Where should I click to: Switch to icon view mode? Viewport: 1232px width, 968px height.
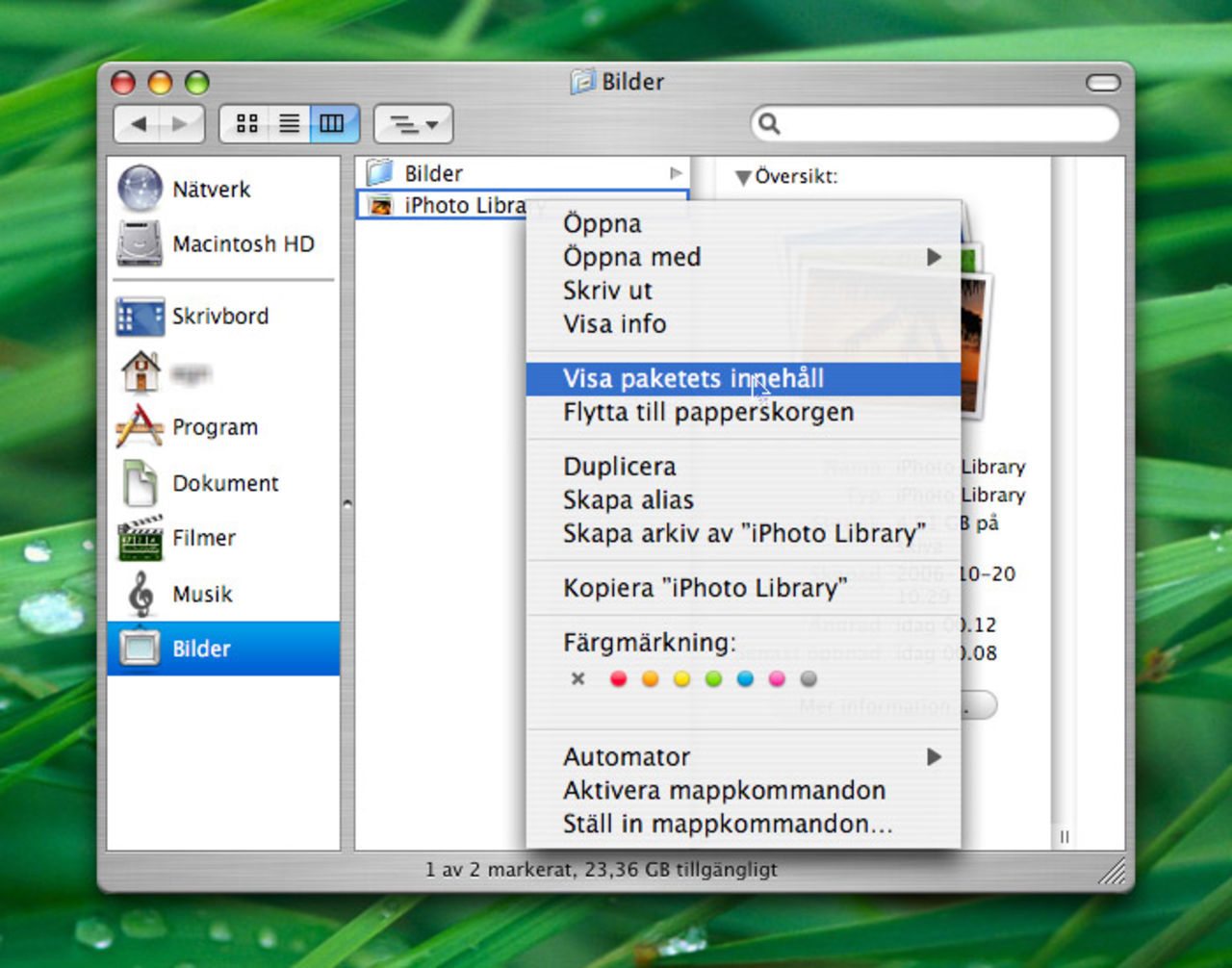tap(246, 124)
